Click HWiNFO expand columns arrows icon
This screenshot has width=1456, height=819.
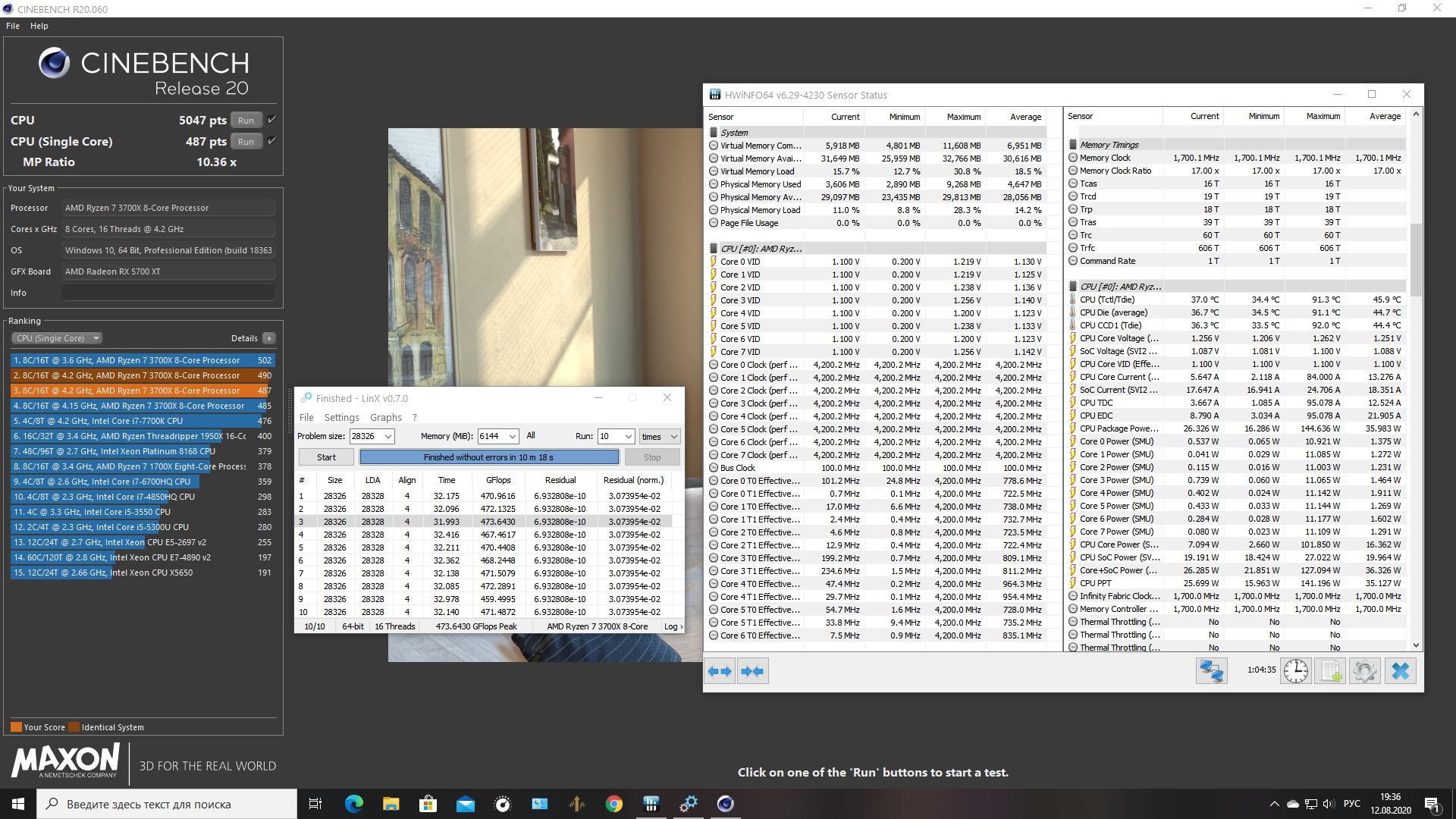pyautogui.click(x=719, y=671)
